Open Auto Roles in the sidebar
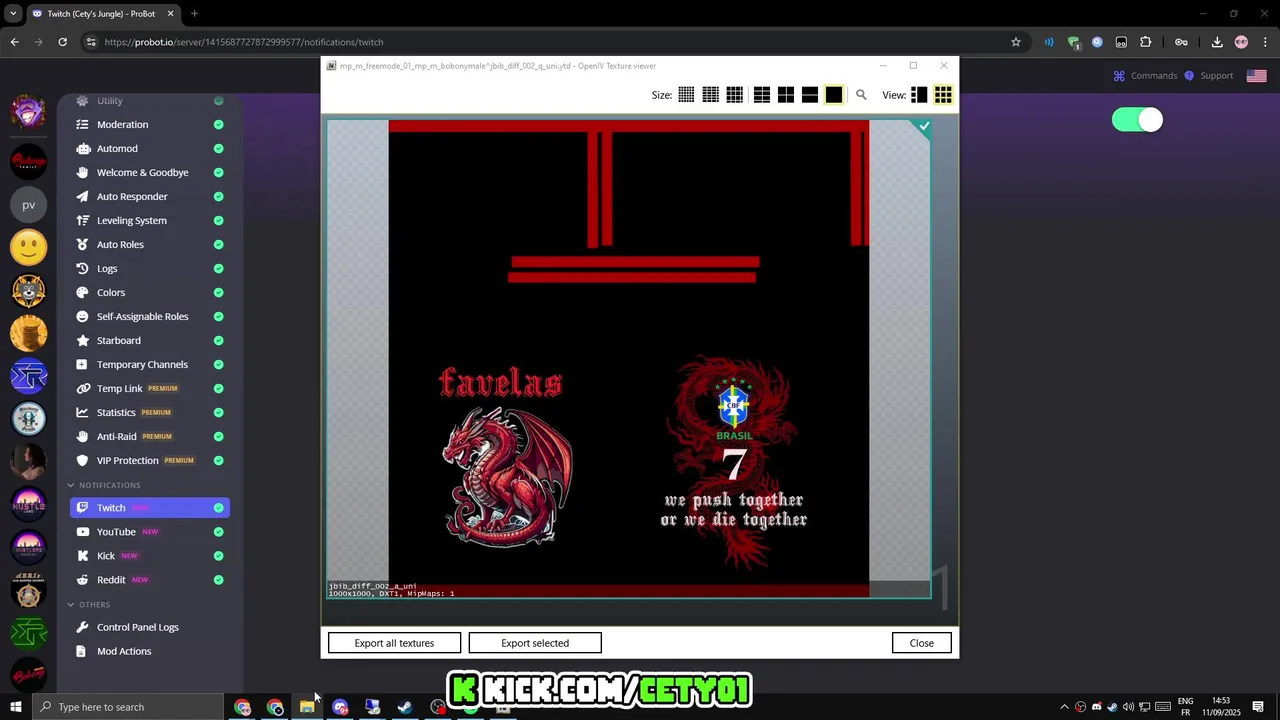1280x720 pixels. (120, 245)
